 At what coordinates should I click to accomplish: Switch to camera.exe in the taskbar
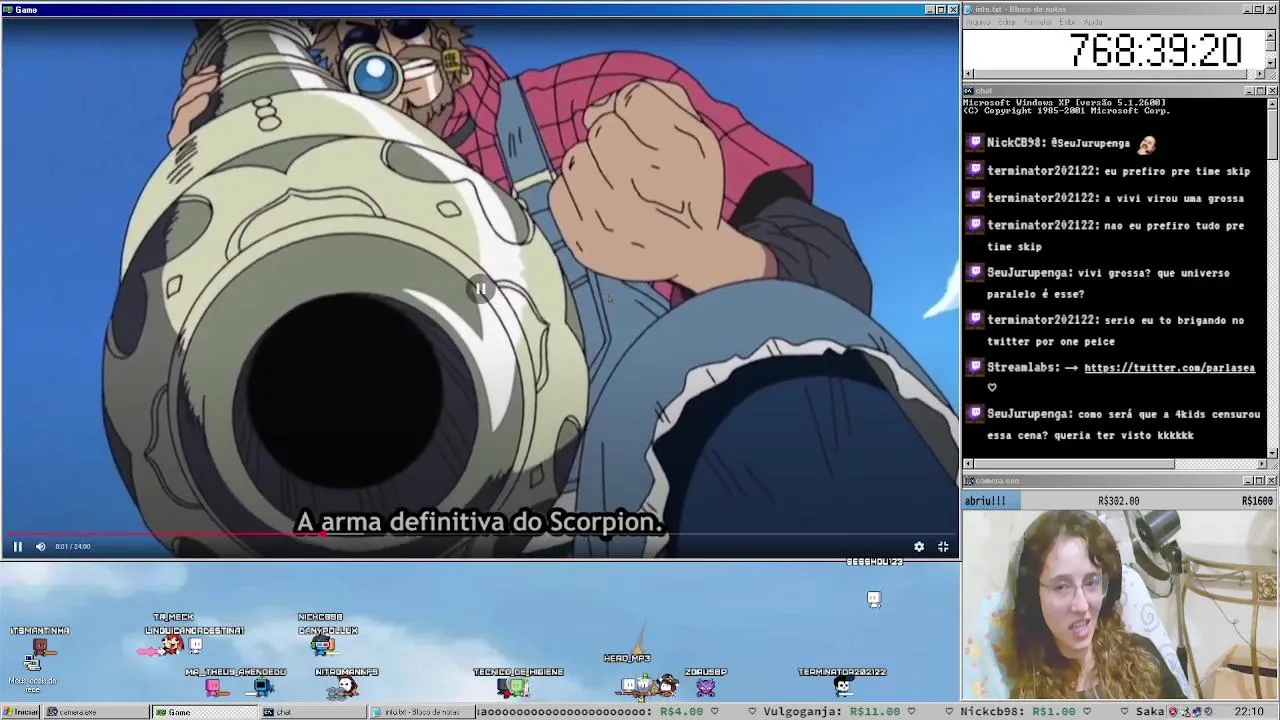pyautogui.click(x=94, y=712)
